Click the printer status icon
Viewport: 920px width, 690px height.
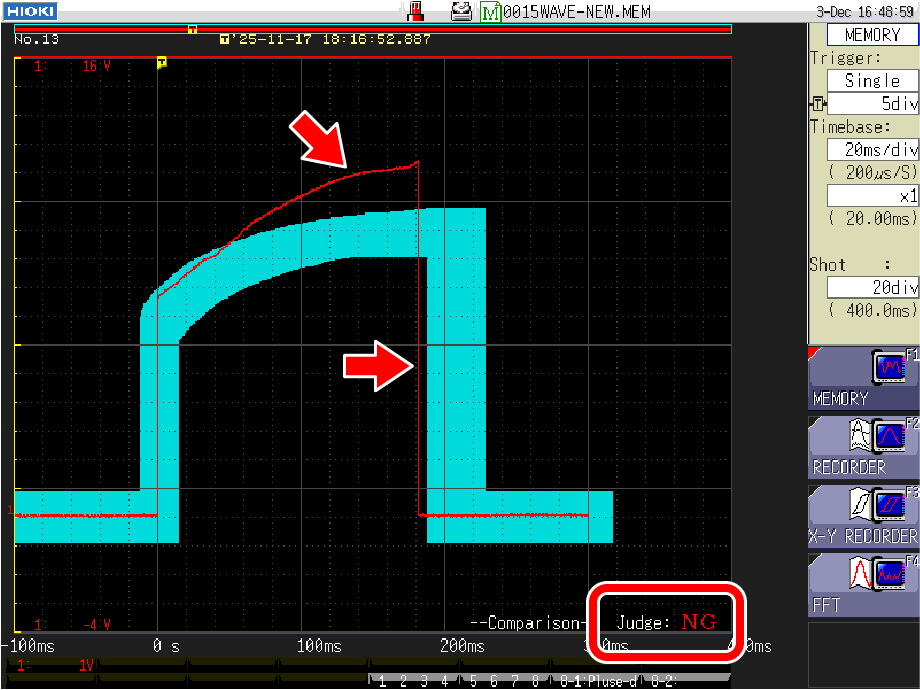(x=461, y=12)
